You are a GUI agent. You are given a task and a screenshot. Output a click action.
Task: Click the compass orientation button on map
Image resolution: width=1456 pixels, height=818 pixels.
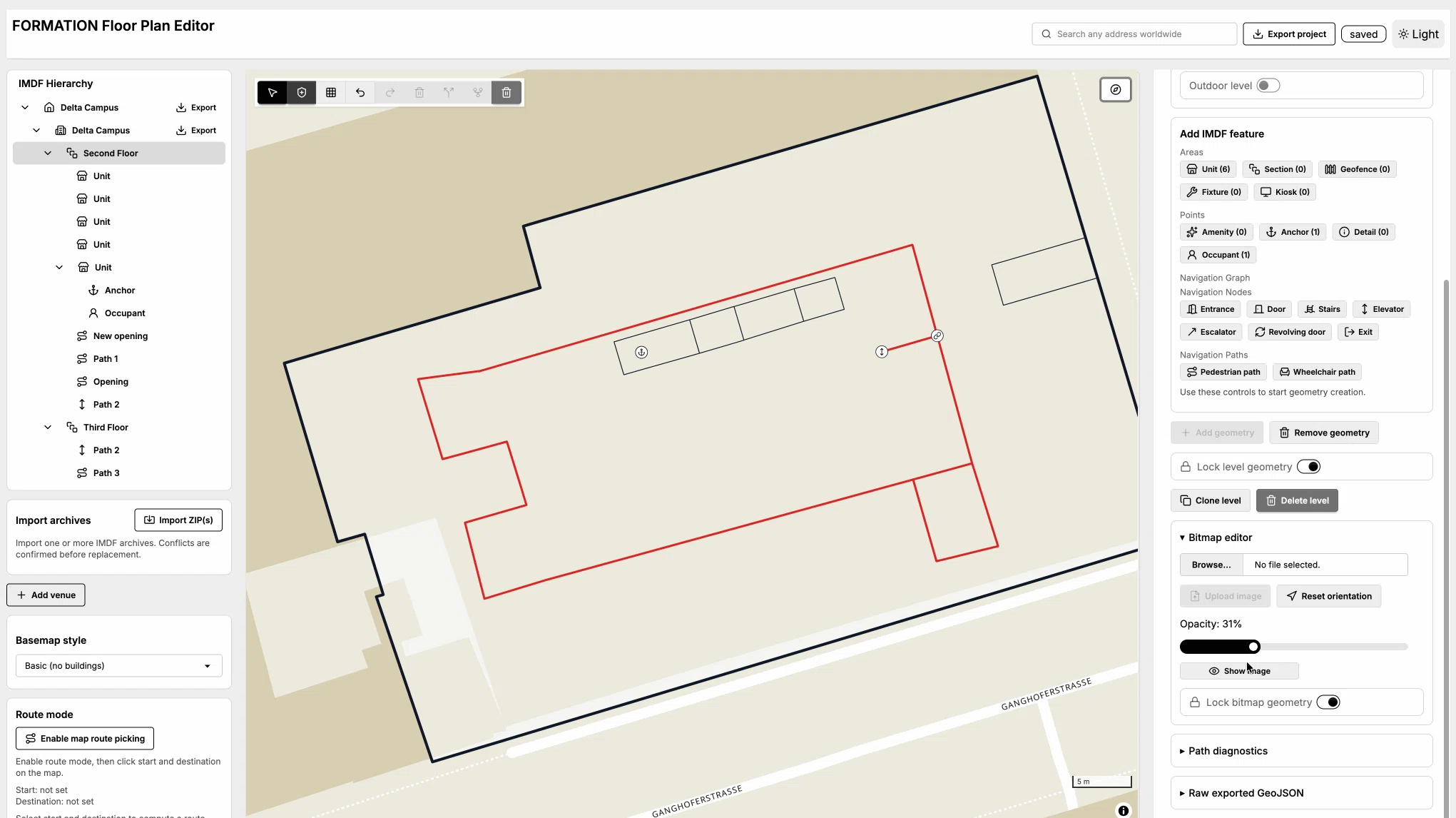[1116, 89]
